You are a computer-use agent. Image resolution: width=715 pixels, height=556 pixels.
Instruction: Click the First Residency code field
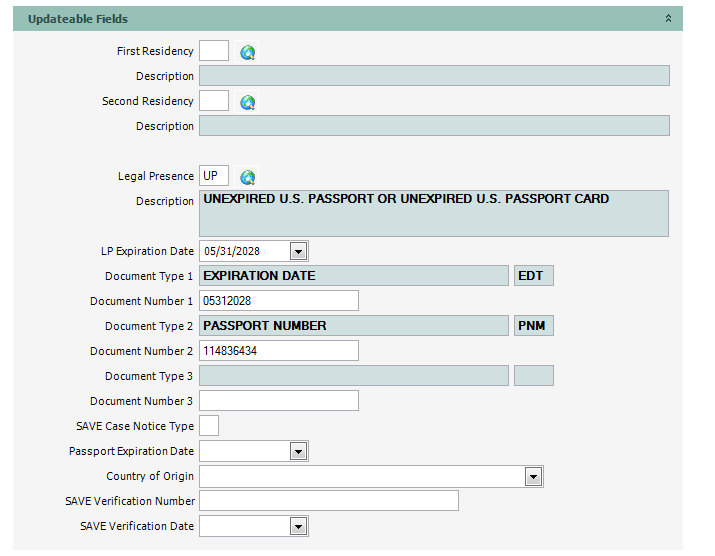214,51
